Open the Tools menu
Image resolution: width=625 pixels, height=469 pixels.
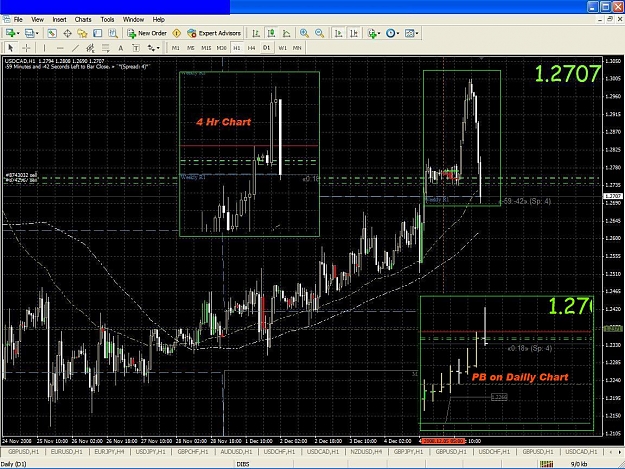(107, 20)
